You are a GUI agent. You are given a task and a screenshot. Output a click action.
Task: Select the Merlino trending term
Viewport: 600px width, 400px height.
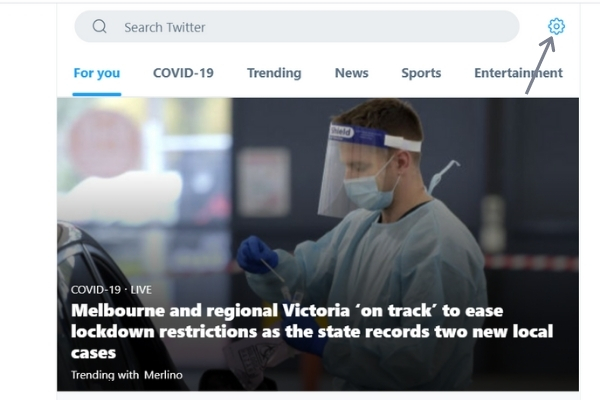click(163, 375)
